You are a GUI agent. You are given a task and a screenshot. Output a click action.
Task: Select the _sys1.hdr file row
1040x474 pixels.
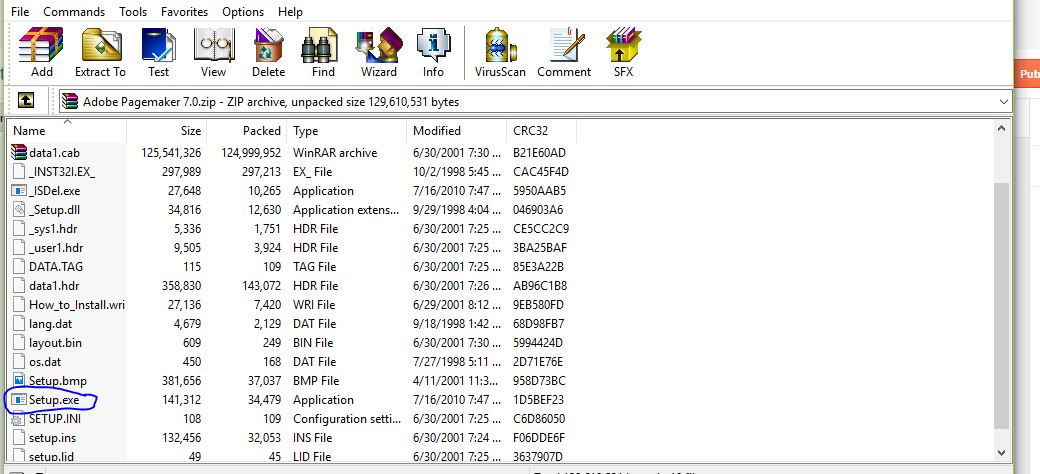pyautogui.click(x=292, y=229)
